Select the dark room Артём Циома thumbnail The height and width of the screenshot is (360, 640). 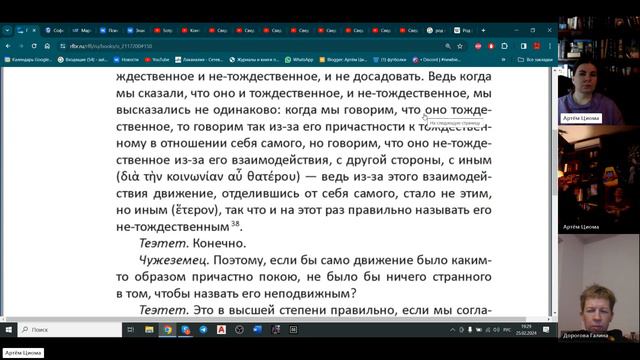tap(599, 179)
